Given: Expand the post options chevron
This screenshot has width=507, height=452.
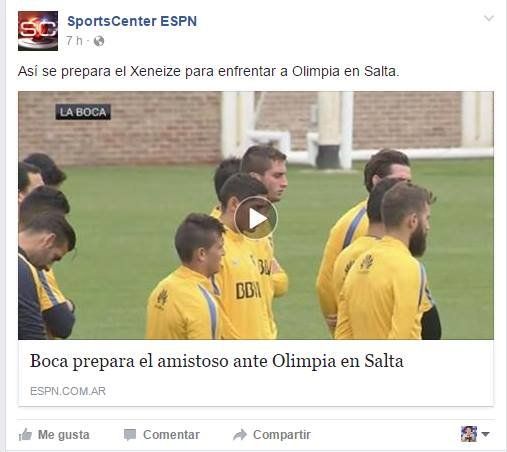Looking at the screenshot, I should (x=489, y=18).
